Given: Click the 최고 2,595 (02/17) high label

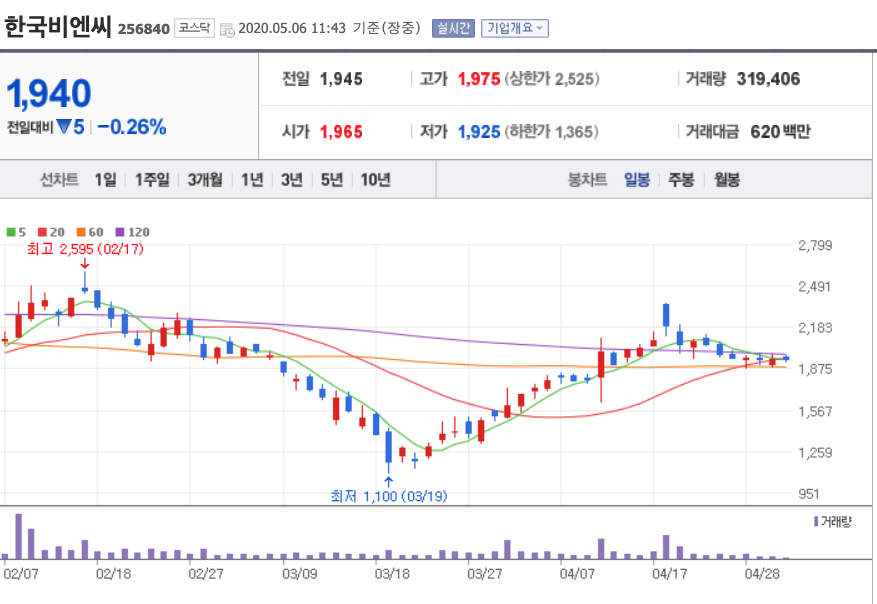Looking at the screenshot, I should tap(85, 249).
